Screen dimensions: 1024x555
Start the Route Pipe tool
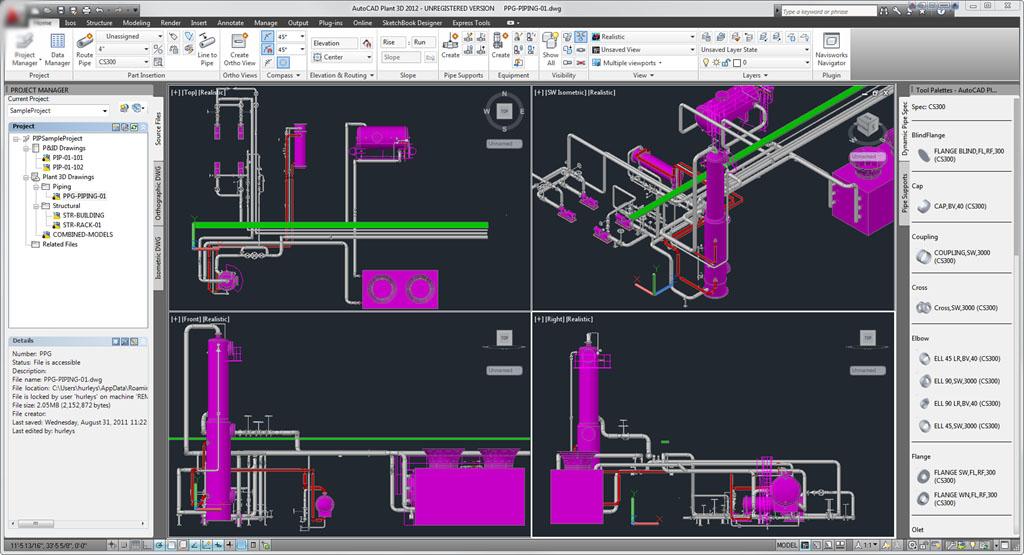(x=84, y=50)
